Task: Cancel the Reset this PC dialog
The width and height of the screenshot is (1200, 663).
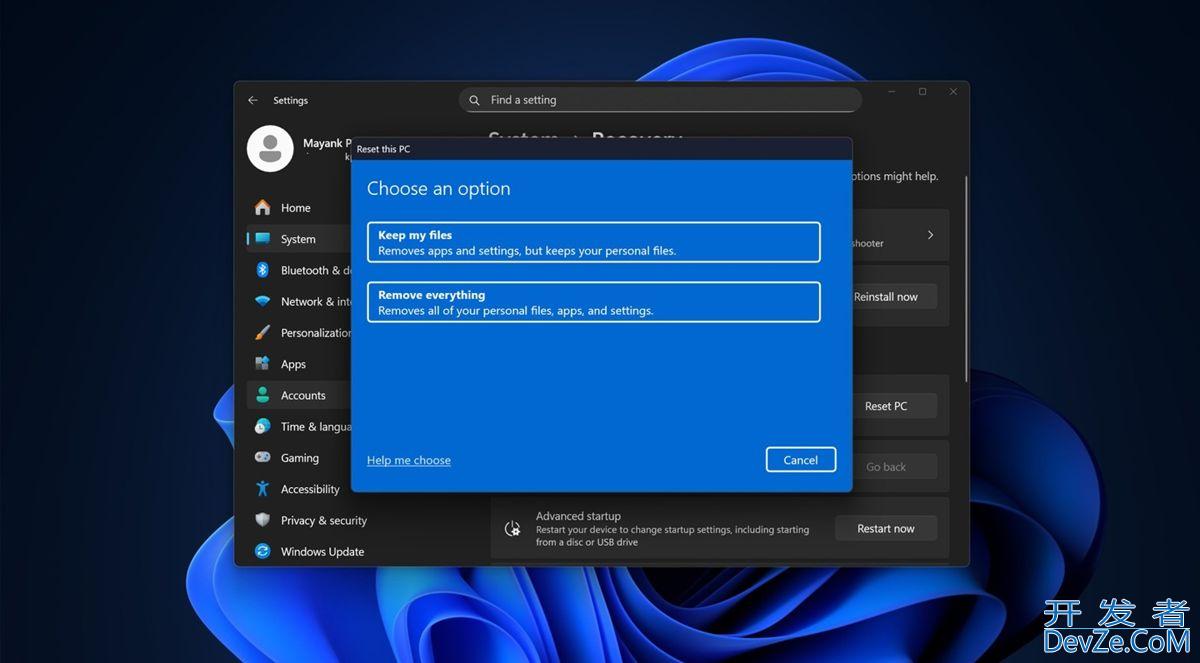Action: pyautogui.click(x=801, y=460)
